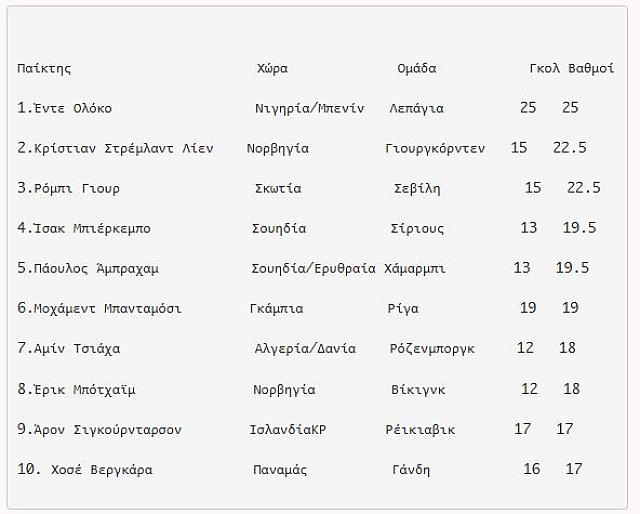Click the Γκολ column header
Image resolution: width=640 pixels, height=514 pixels.
[544, 68]
